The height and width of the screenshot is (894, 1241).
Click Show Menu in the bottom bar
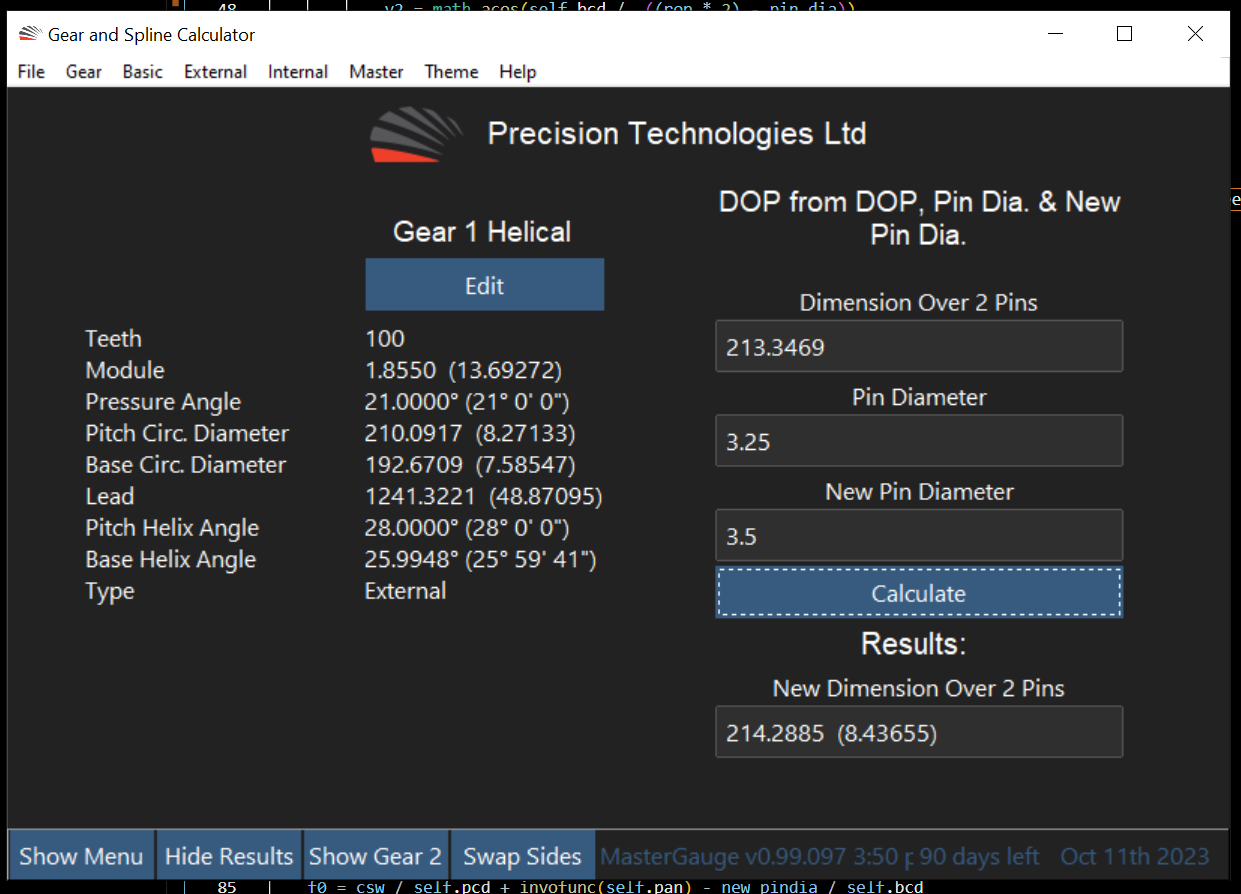(x=80, y=856)
